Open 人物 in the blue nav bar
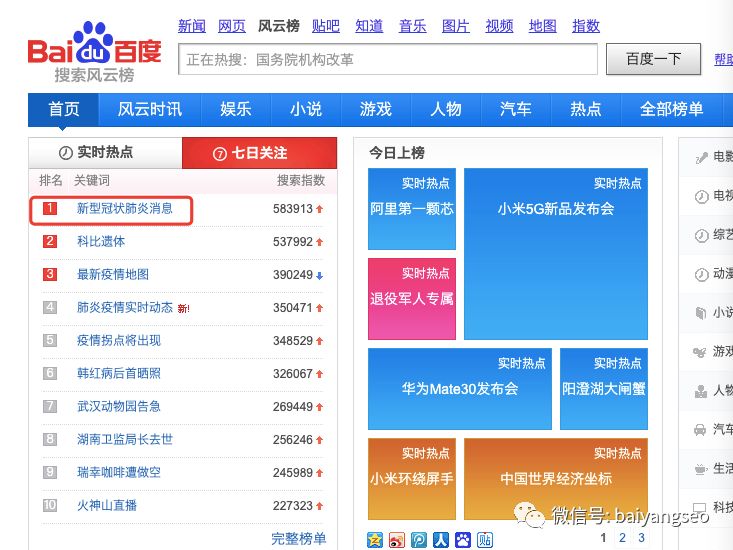Image resolution: width=733 pixels, height=550 pixels. click(x=446, y=109)
